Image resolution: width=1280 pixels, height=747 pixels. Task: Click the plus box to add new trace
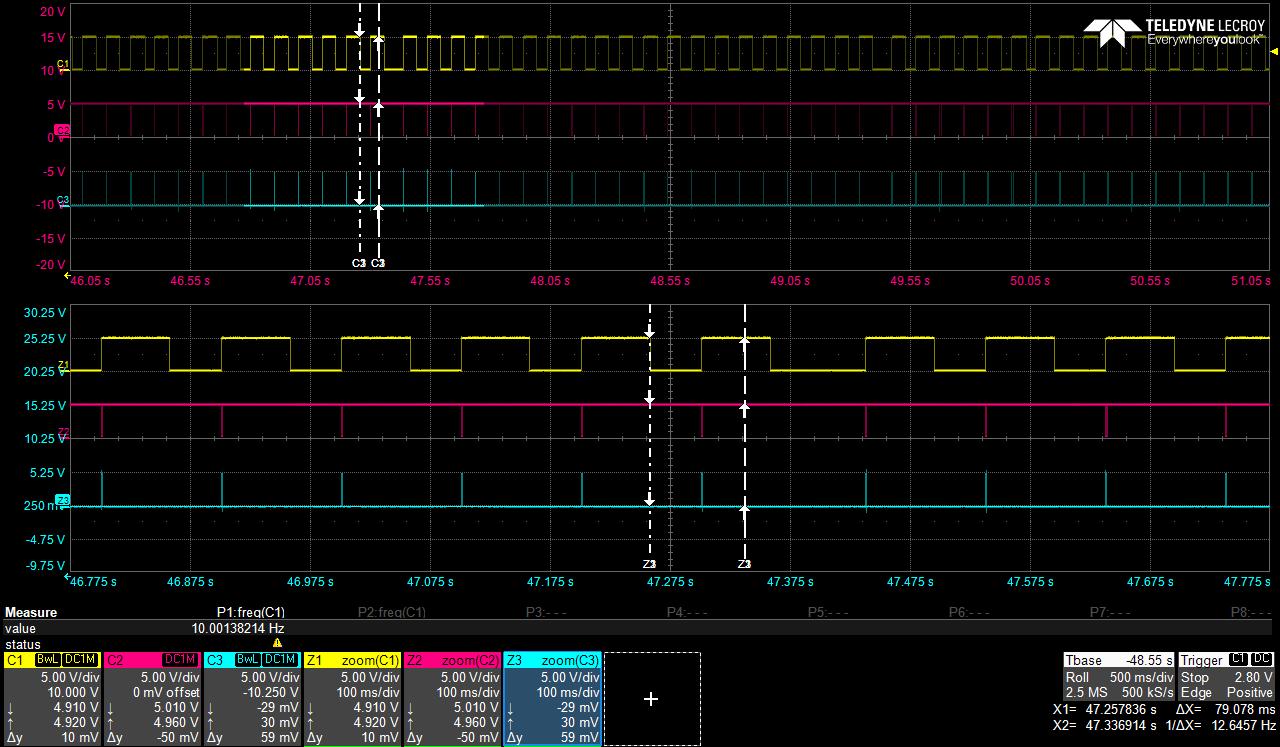651,699
